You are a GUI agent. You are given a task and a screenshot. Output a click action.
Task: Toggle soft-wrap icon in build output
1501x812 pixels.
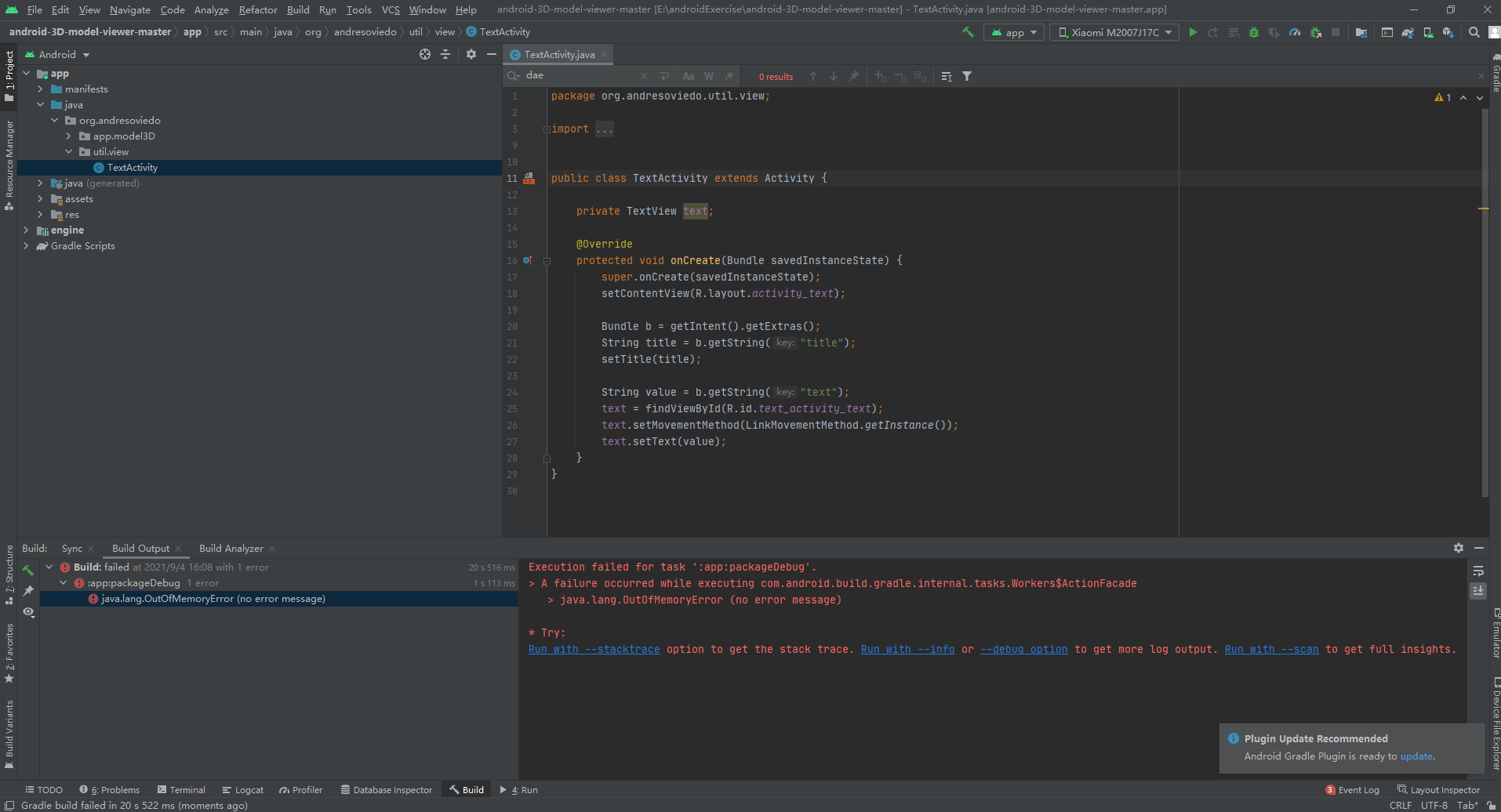[x=1478, y=571]
